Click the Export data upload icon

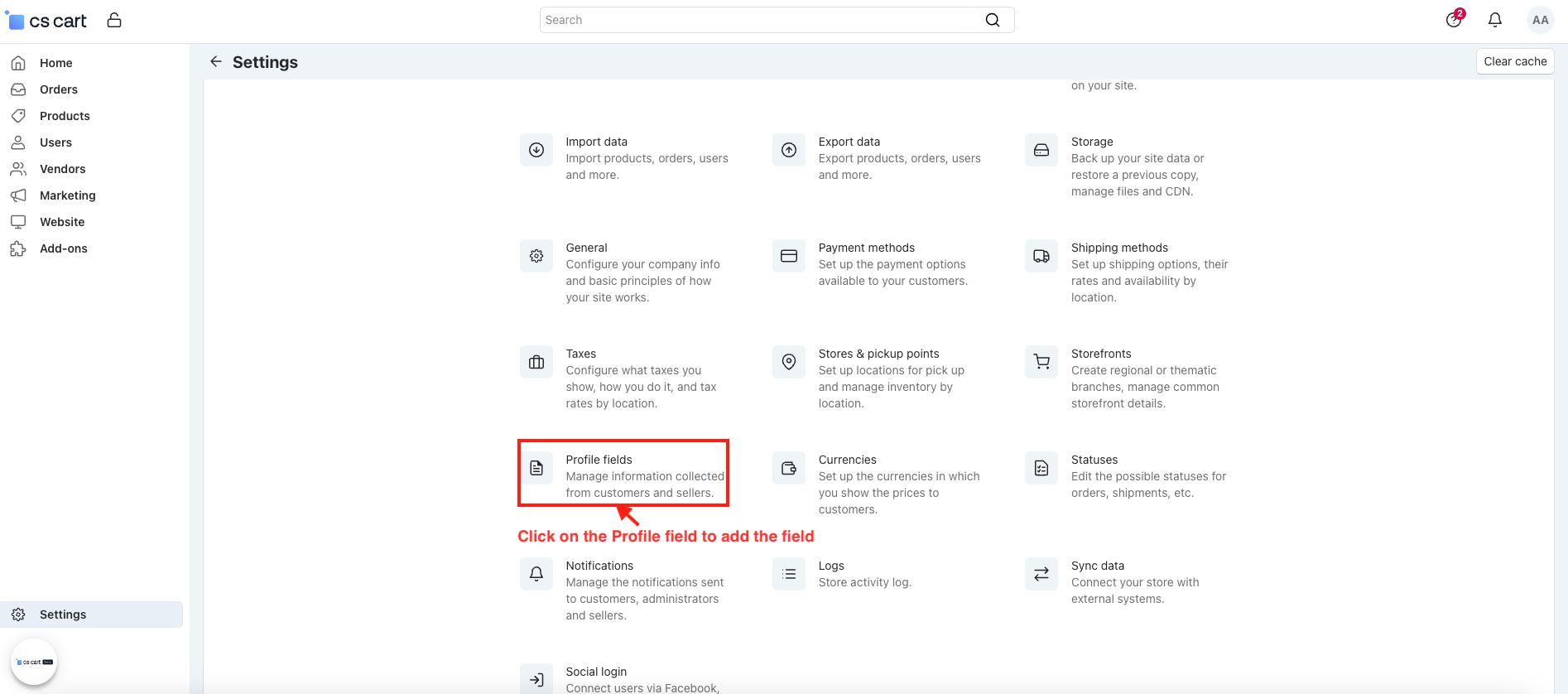(789, 150)
